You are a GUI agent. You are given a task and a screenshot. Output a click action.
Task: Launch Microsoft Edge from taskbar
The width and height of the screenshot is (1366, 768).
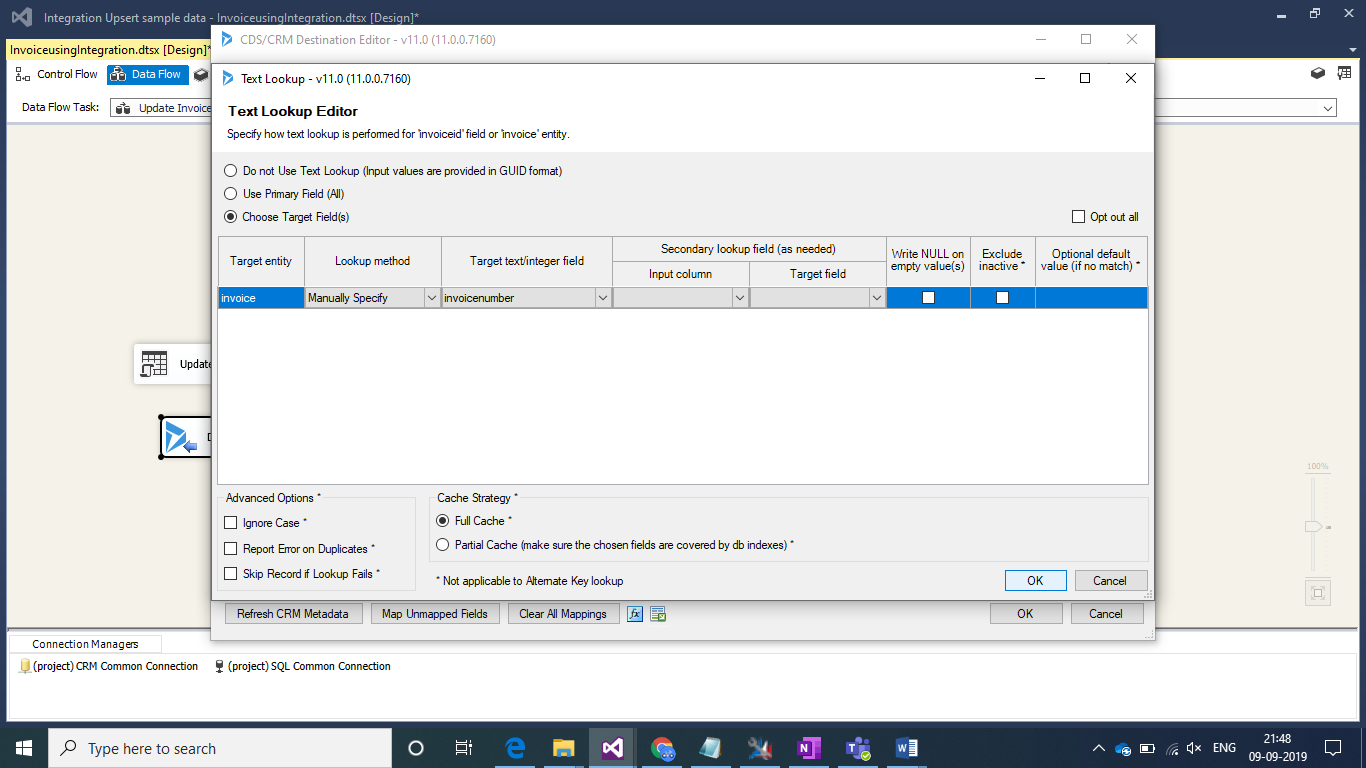tap(515, 748)
